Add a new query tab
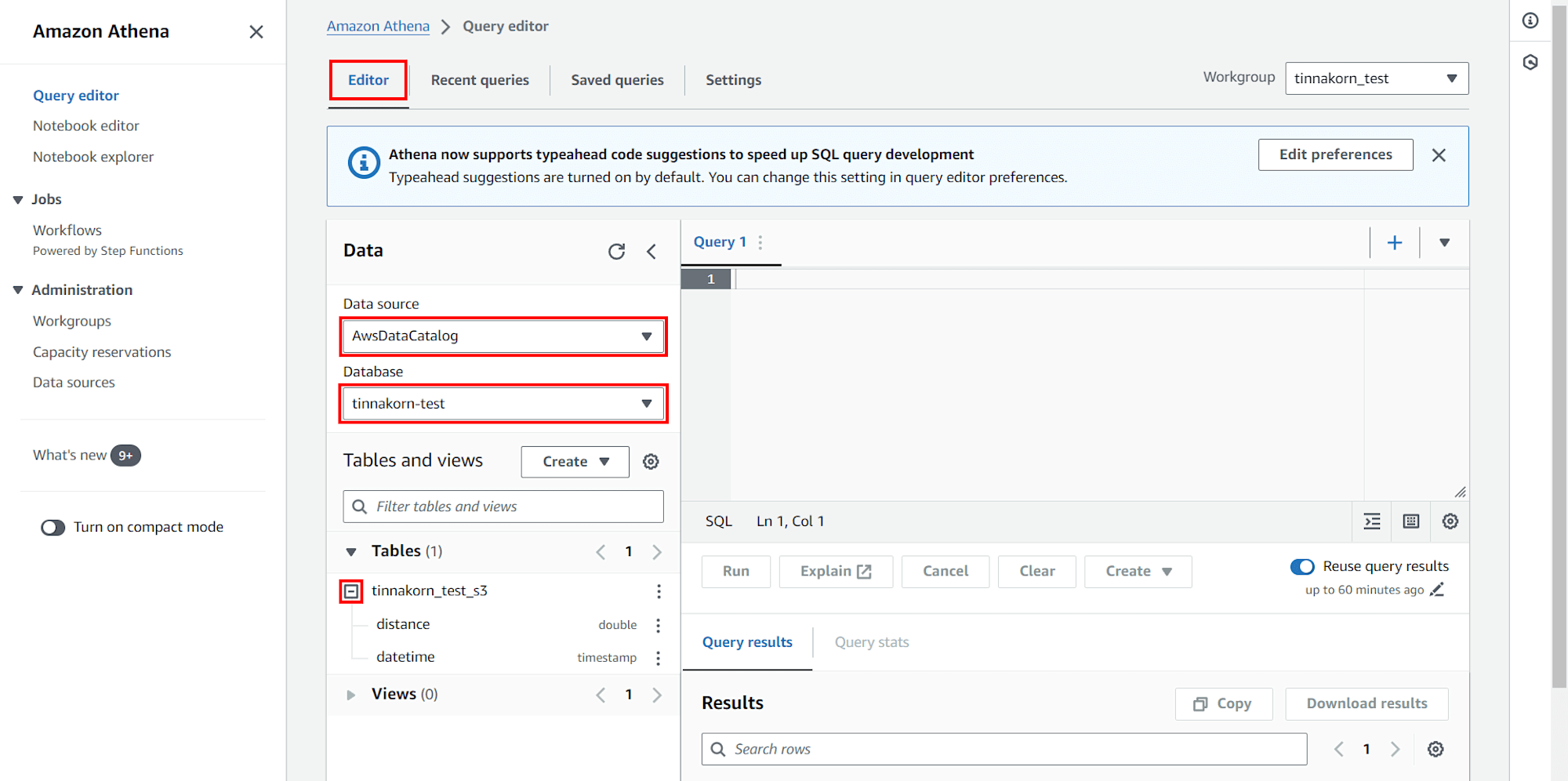 click(1395, 242)
